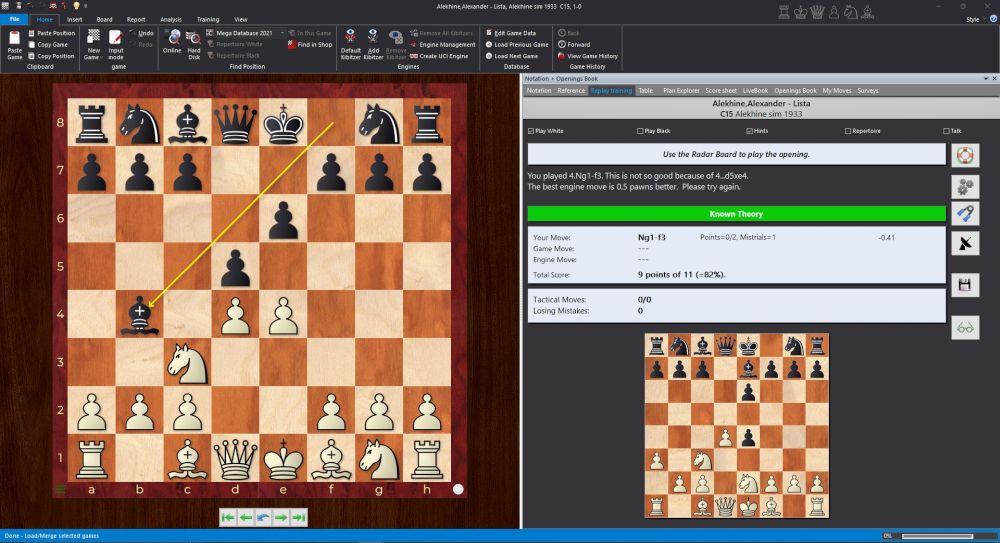
Task: Open the Mega Database 2021 dropdown
Action: (x=281, y=33)
